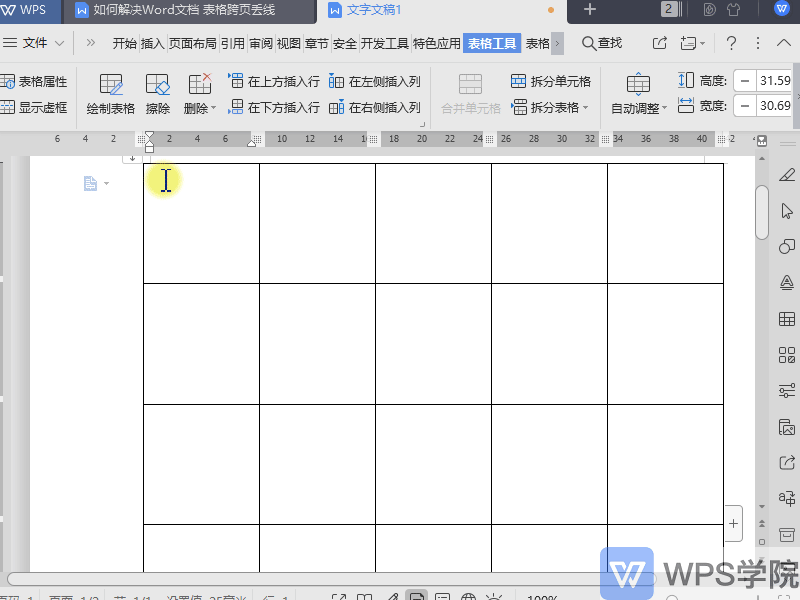Open the WPS account avatar

(781, 9)
